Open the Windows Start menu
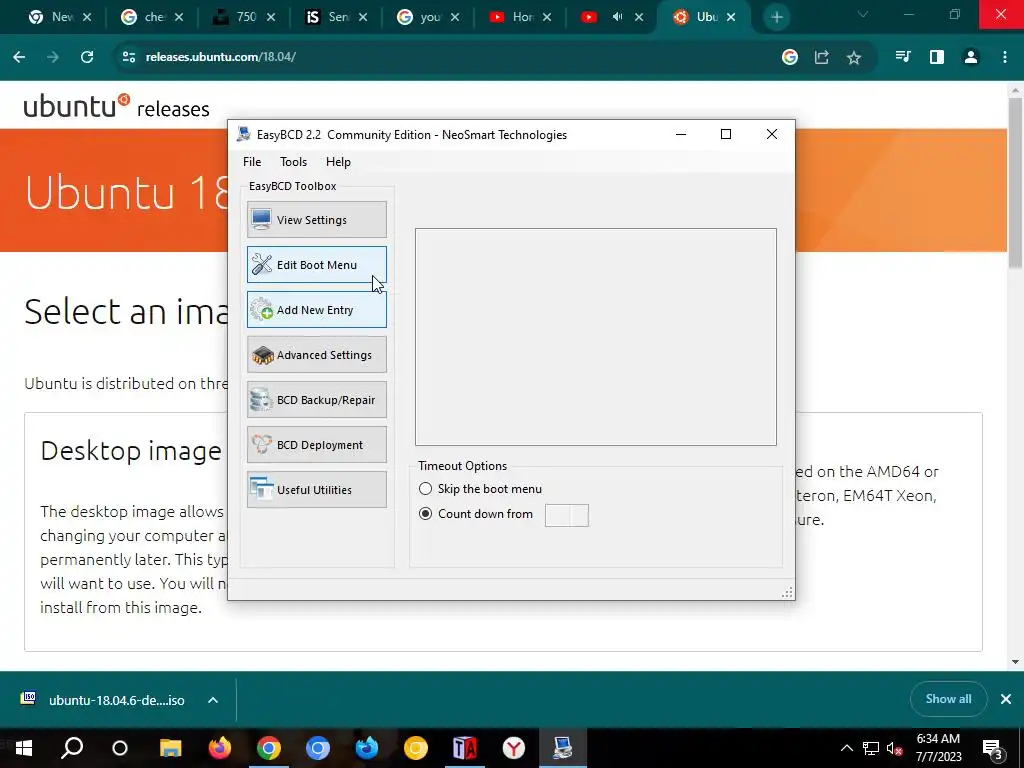This screenshot has width=1024, height=768. pyautogui.click(x=24, y=748)
